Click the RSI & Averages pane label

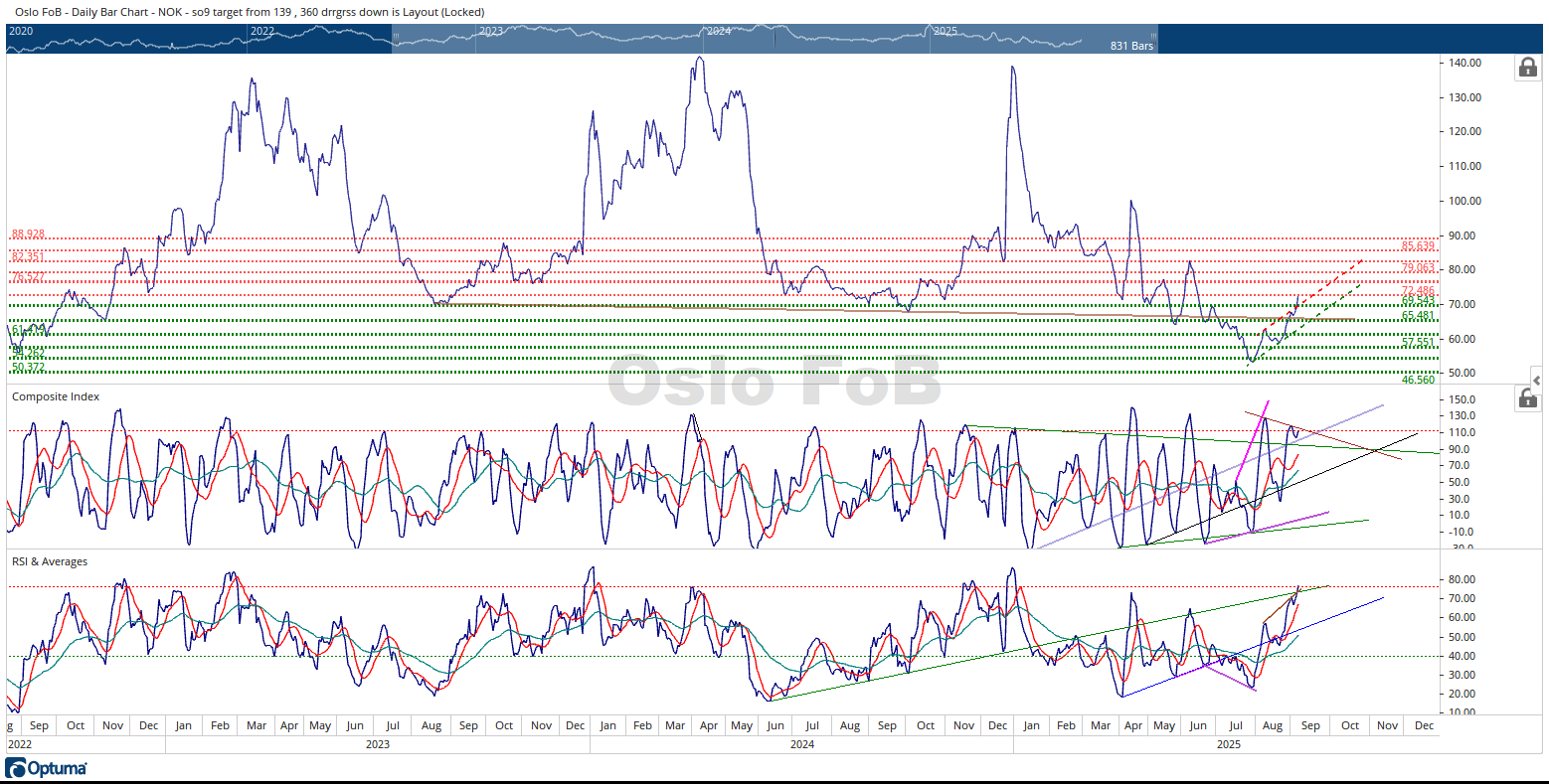(50, 561)
